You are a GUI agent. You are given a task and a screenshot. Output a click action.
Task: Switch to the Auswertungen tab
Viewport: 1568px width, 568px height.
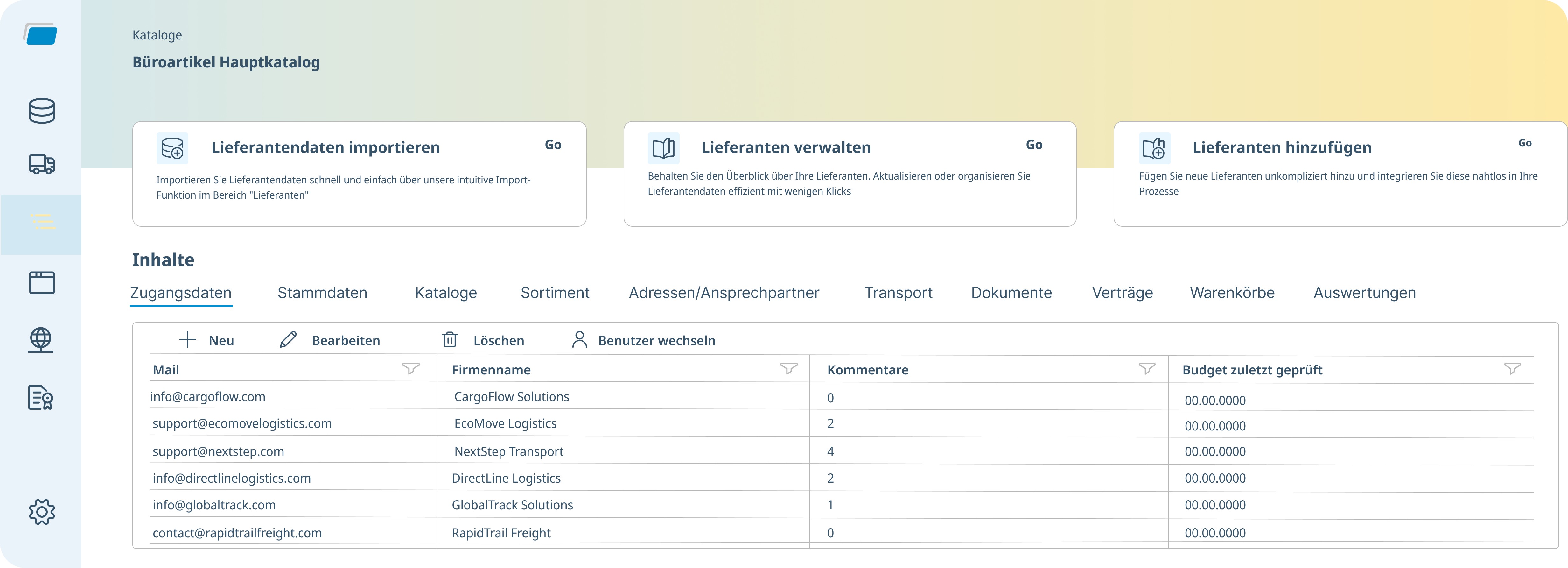point(1364,293)
